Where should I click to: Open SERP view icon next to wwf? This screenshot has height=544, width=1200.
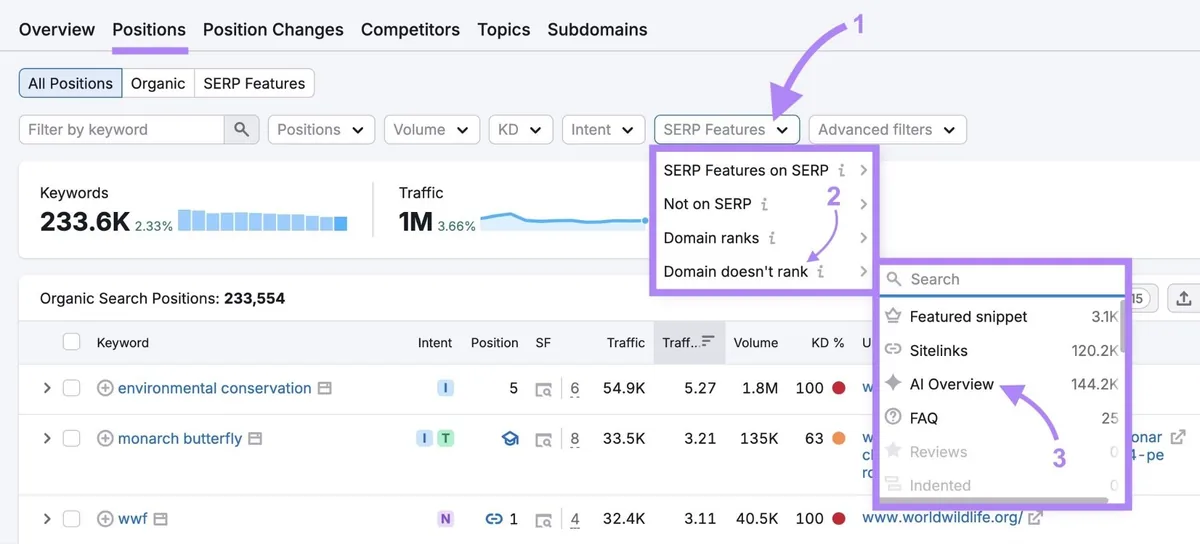(160, 518)
